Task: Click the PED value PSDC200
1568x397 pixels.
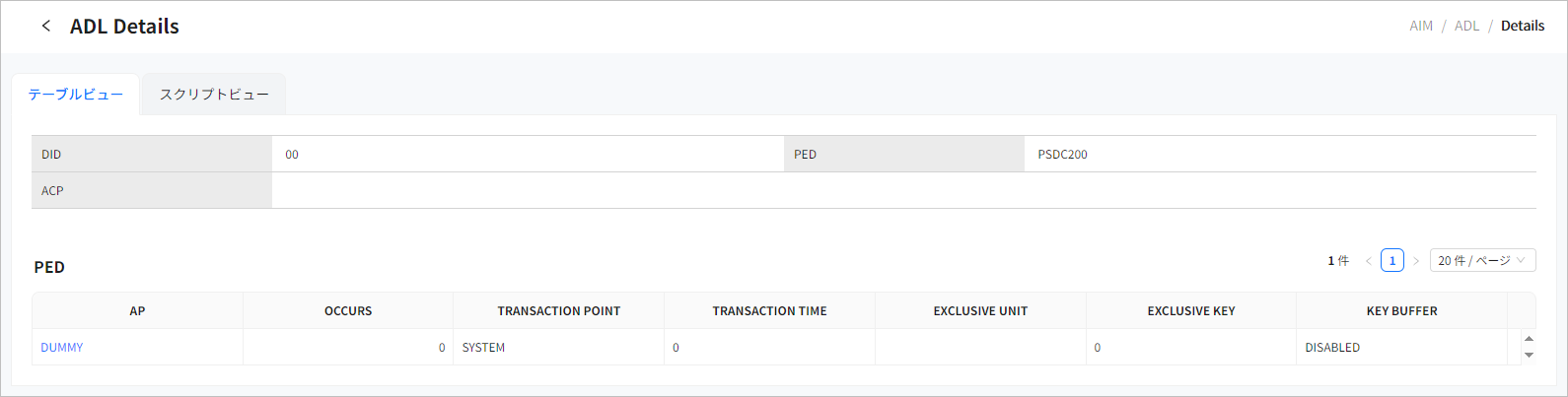Action: [1062, 155]
